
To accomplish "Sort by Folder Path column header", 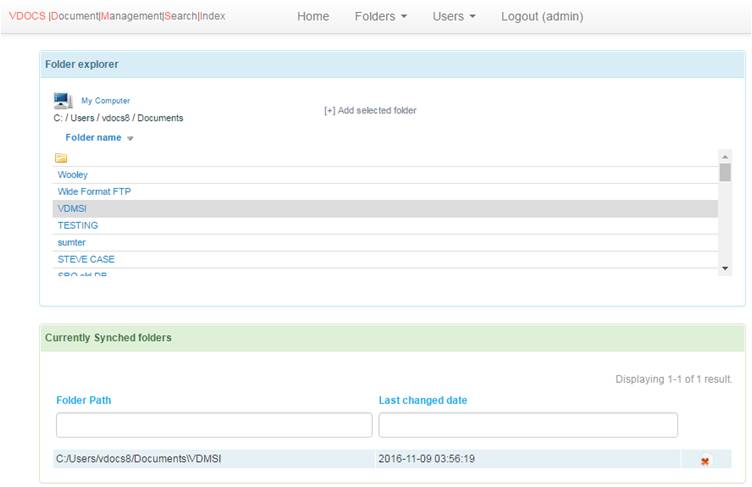I will 84,400.
